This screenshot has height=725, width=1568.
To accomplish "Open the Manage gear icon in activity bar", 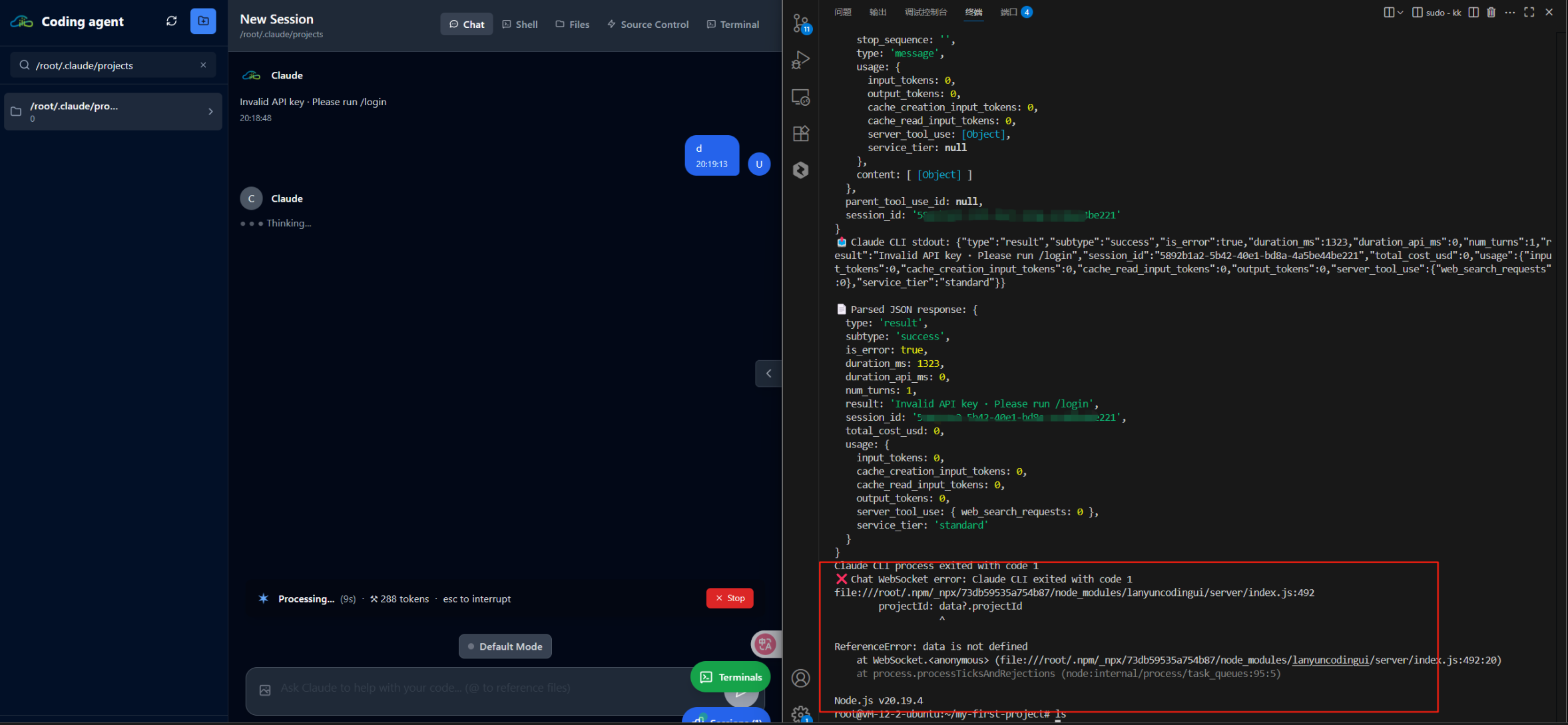I will (801, 714).
